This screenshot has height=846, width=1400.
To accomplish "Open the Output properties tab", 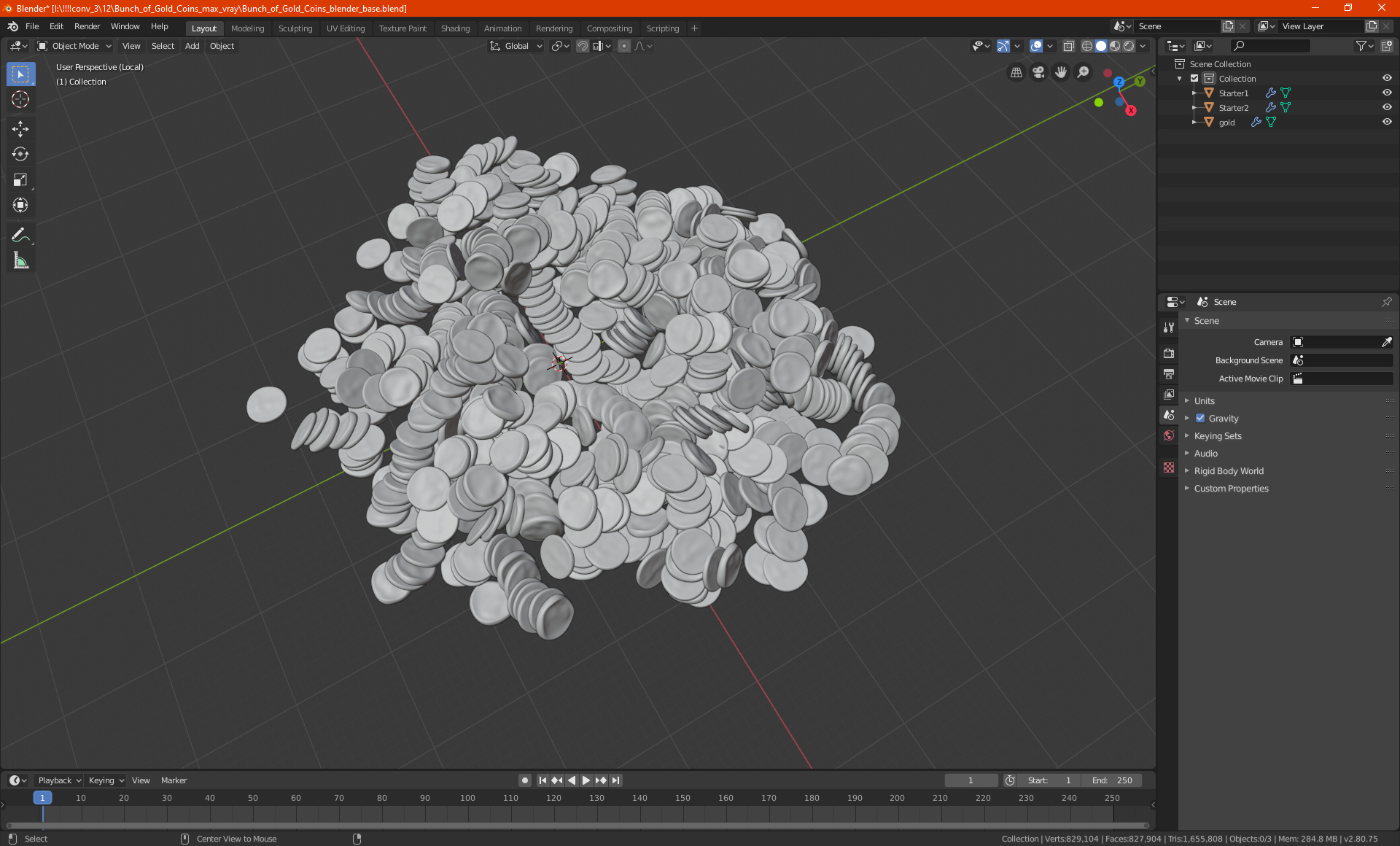I will [1169, 374].
